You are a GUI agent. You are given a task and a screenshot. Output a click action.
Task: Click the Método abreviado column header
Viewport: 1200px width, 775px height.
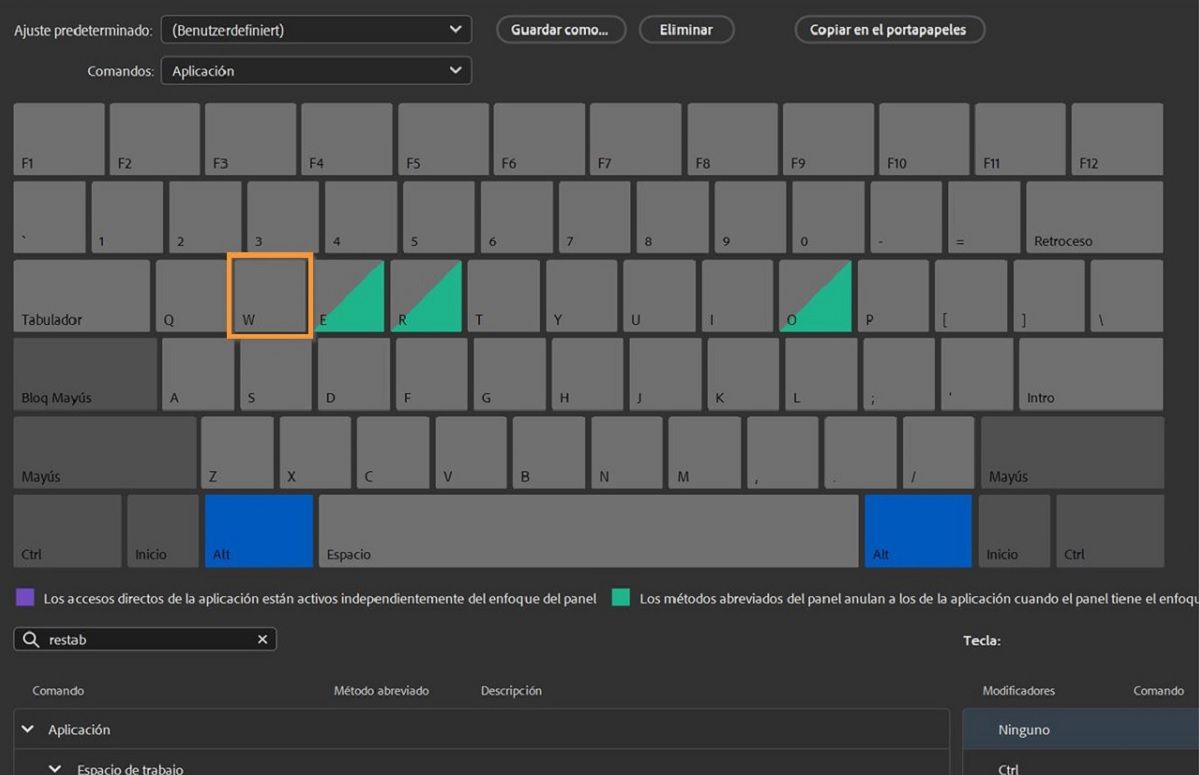pyautogui.click(x=381, y=691)
